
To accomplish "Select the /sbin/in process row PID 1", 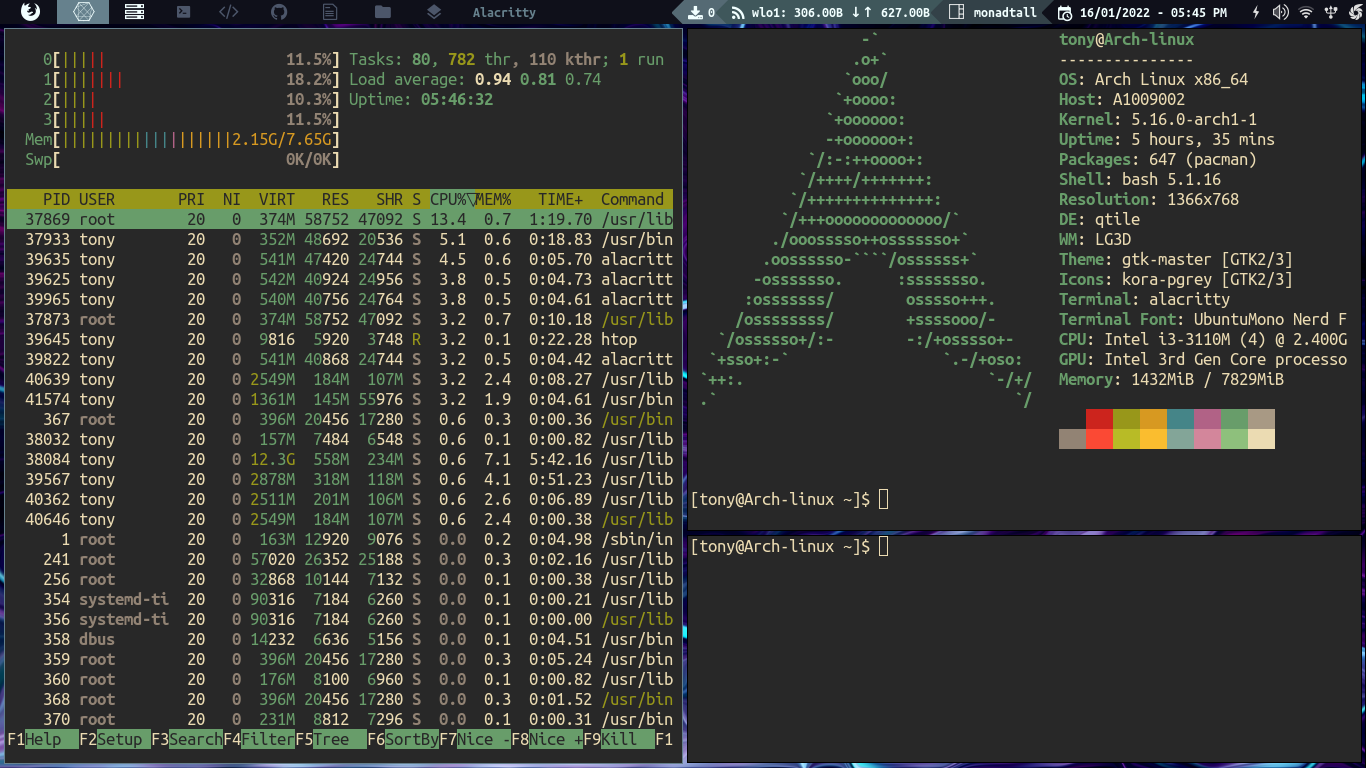I will pos(340,539).
